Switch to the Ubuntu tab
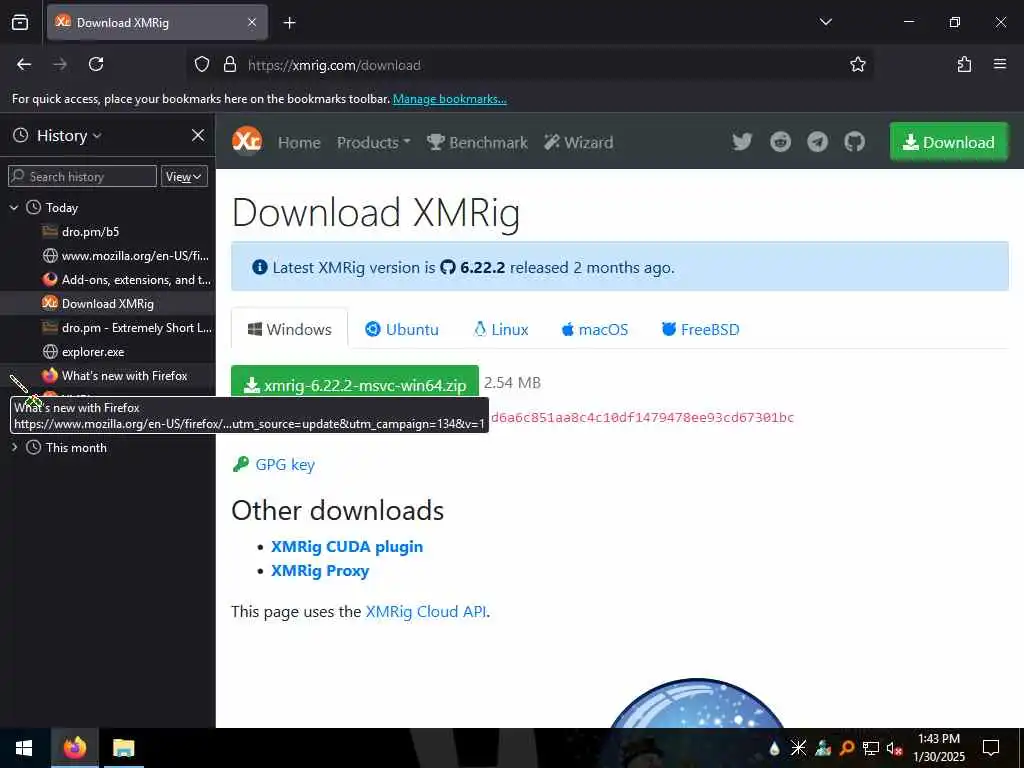 (402, 329)
